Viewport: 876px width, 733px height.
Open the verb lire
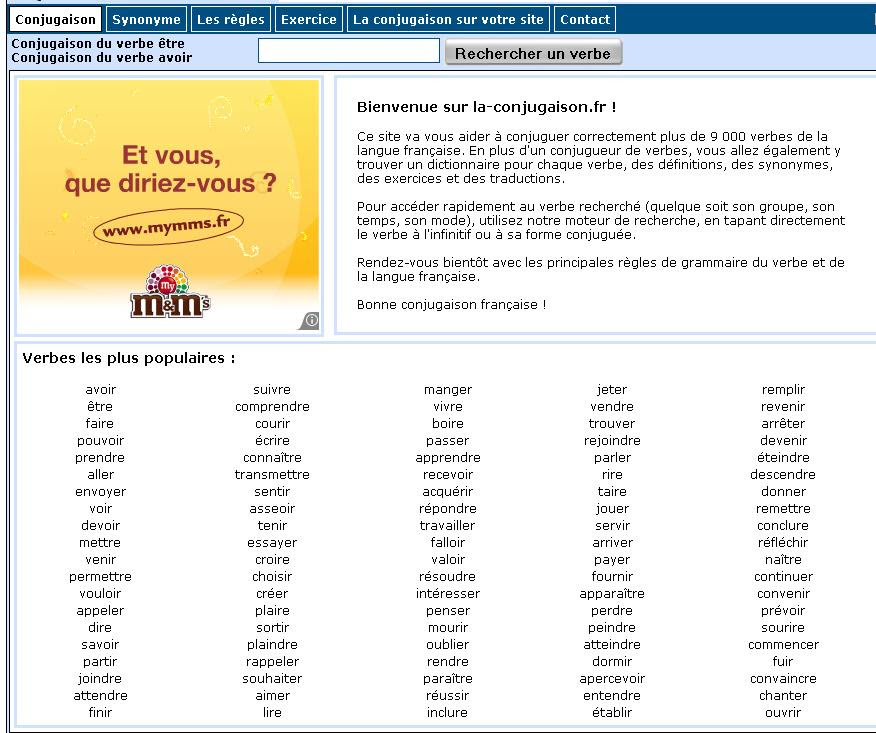pos(272,712)
